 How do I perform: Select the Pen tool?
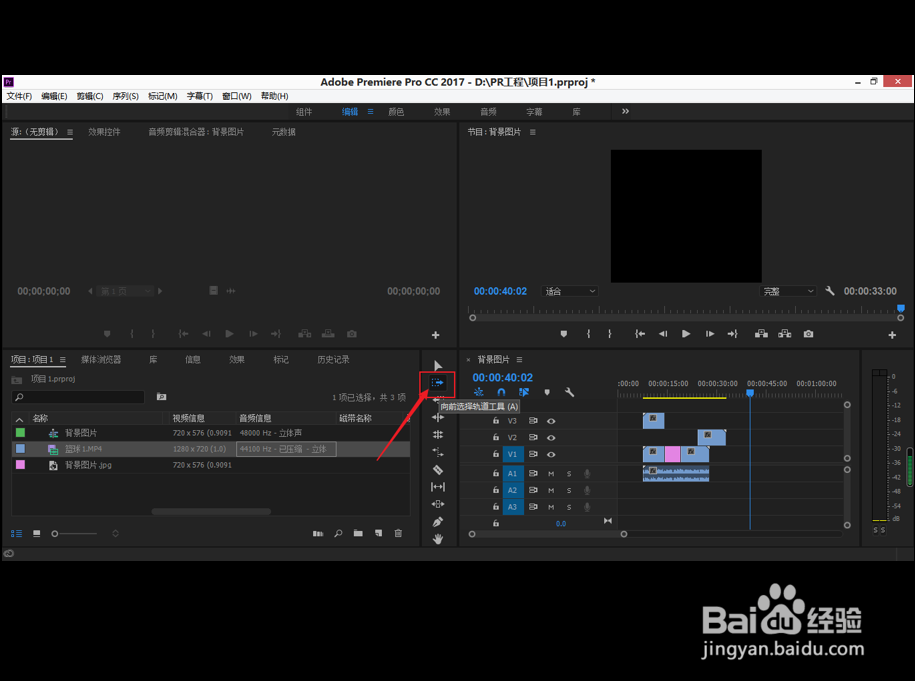click(x=438, y=522)
